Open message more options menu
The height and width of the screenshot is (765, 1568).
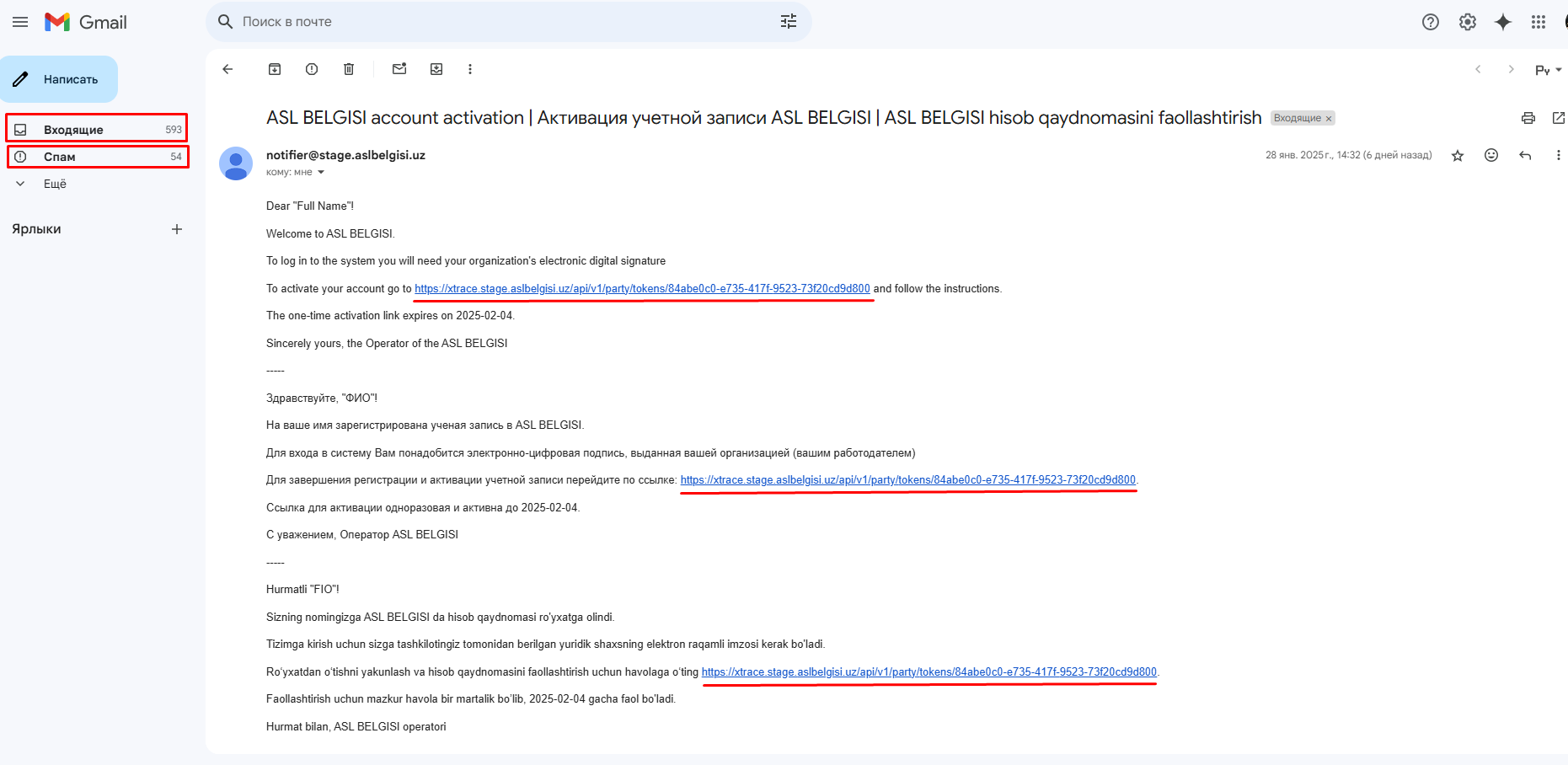point(1558,155)
